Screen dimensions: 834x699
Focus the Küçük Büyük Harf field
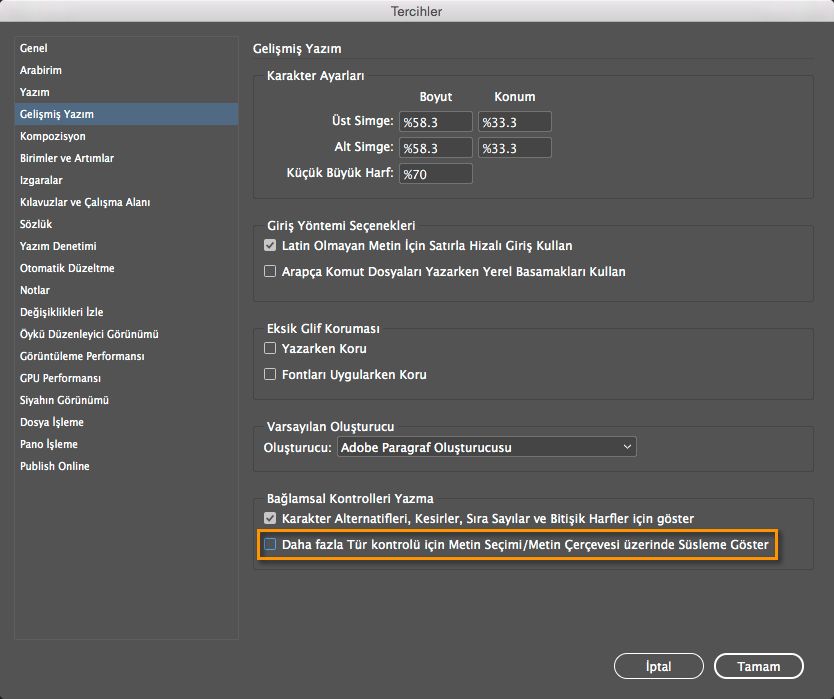[x=435, y=174]
